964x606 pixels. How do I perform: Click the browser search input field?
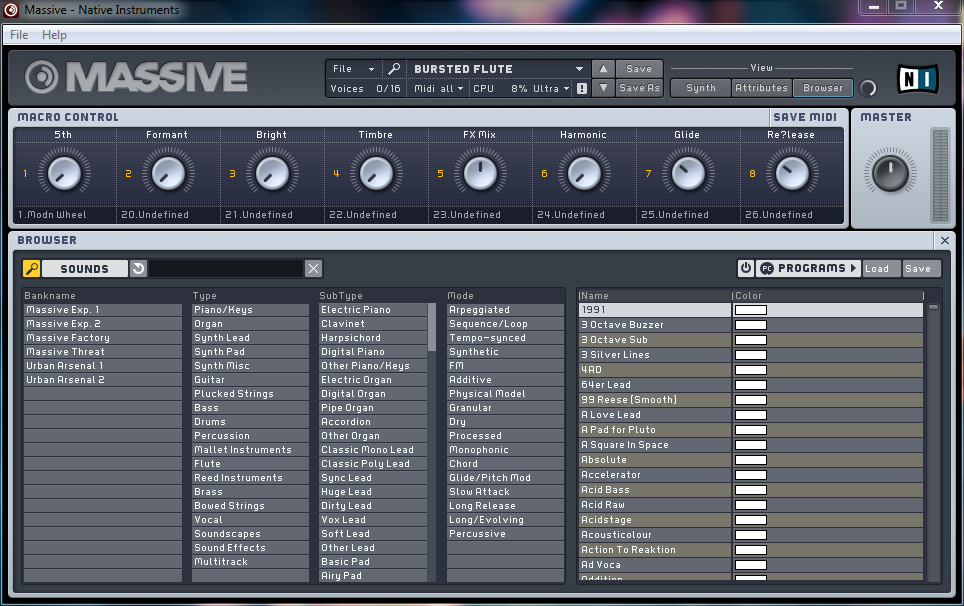tap(226, 269)
